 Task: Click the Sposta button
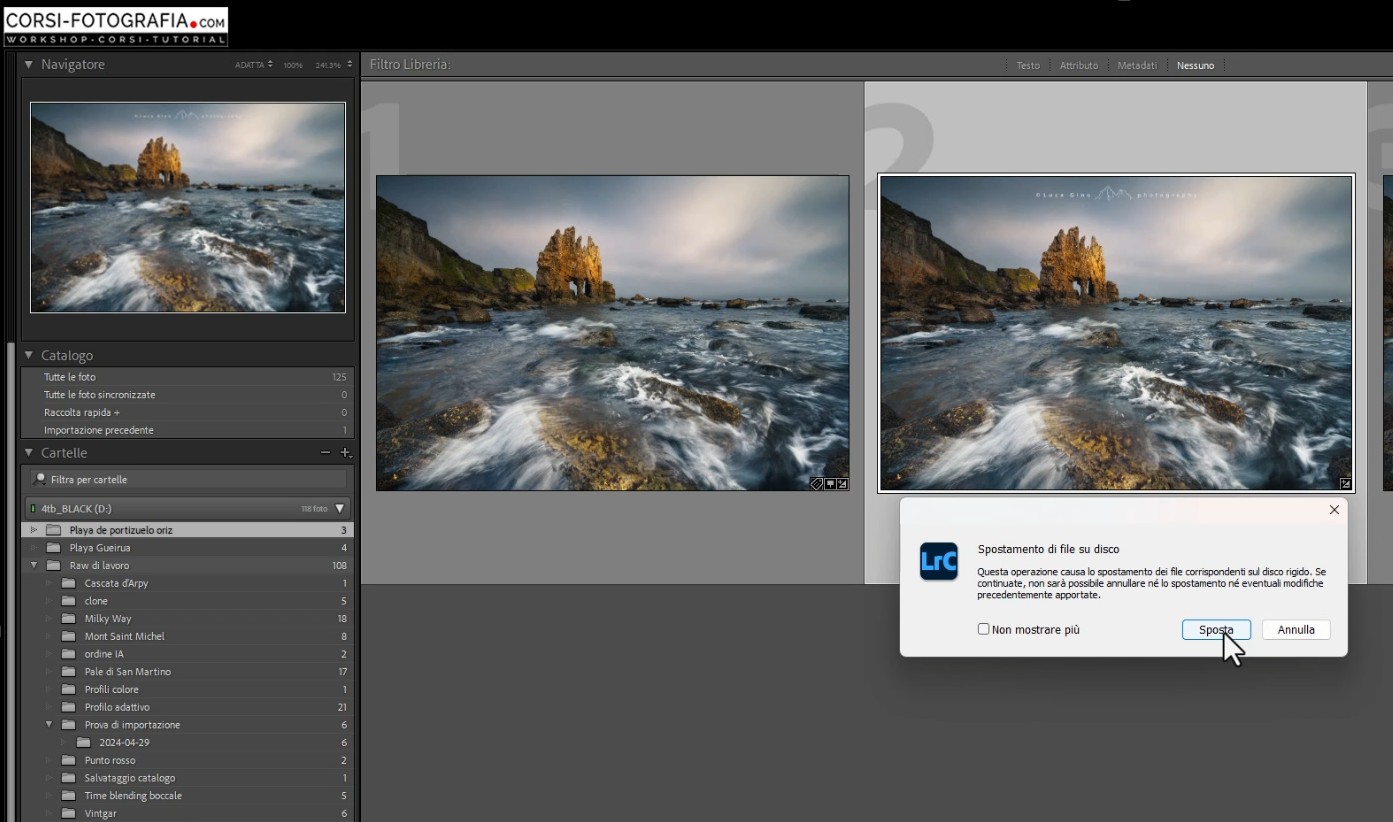pos(1216,629)
